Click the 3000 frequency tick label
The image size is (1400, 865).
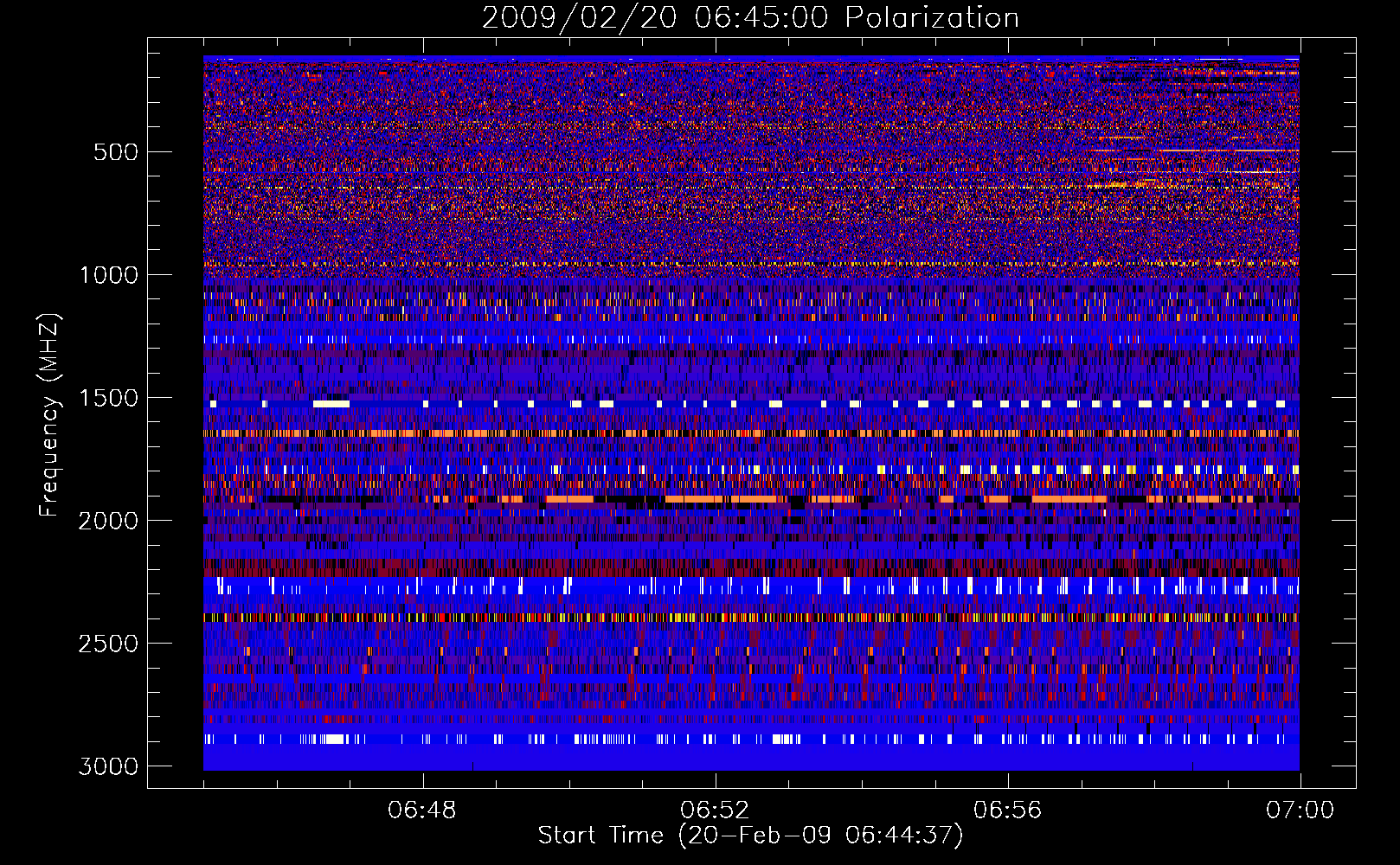click(108, 766)
